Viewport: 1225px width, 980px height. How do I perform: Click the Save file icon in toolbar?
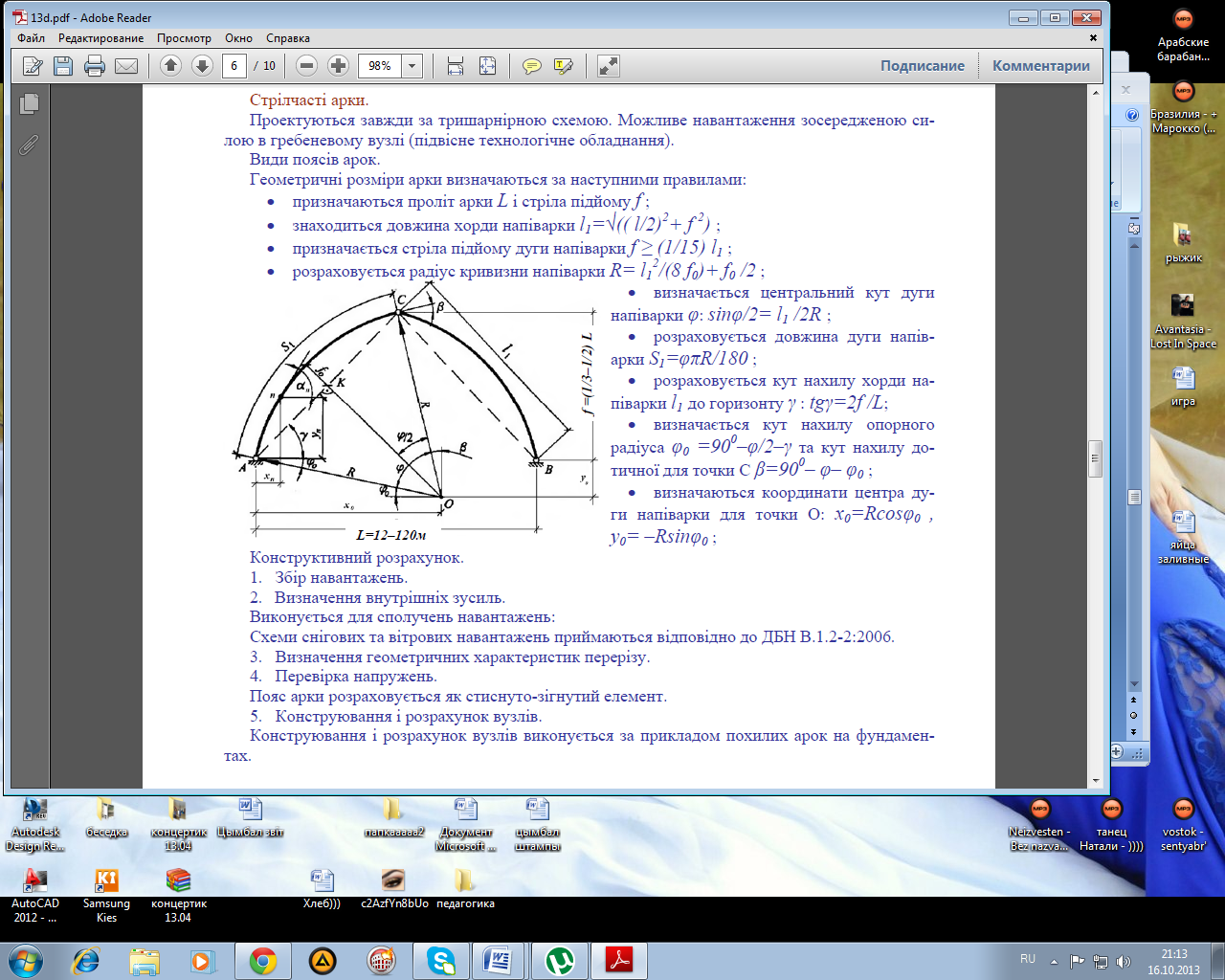63,66
